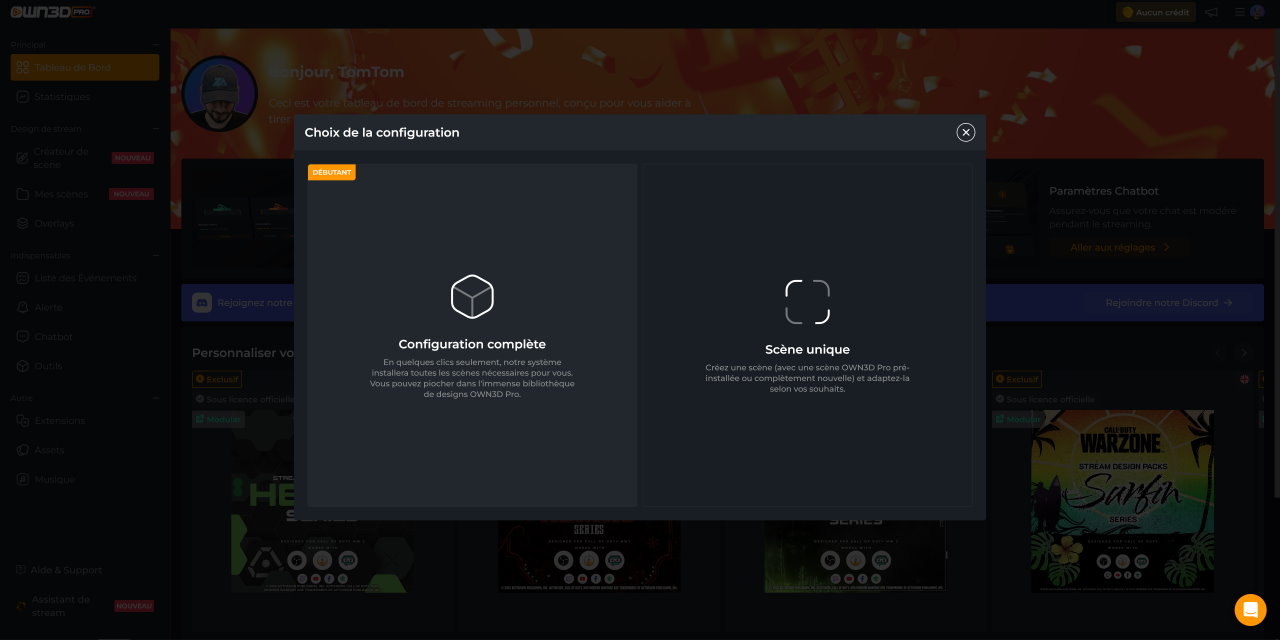
Task: Click the Aucun crédit button
Action: 1156,12
